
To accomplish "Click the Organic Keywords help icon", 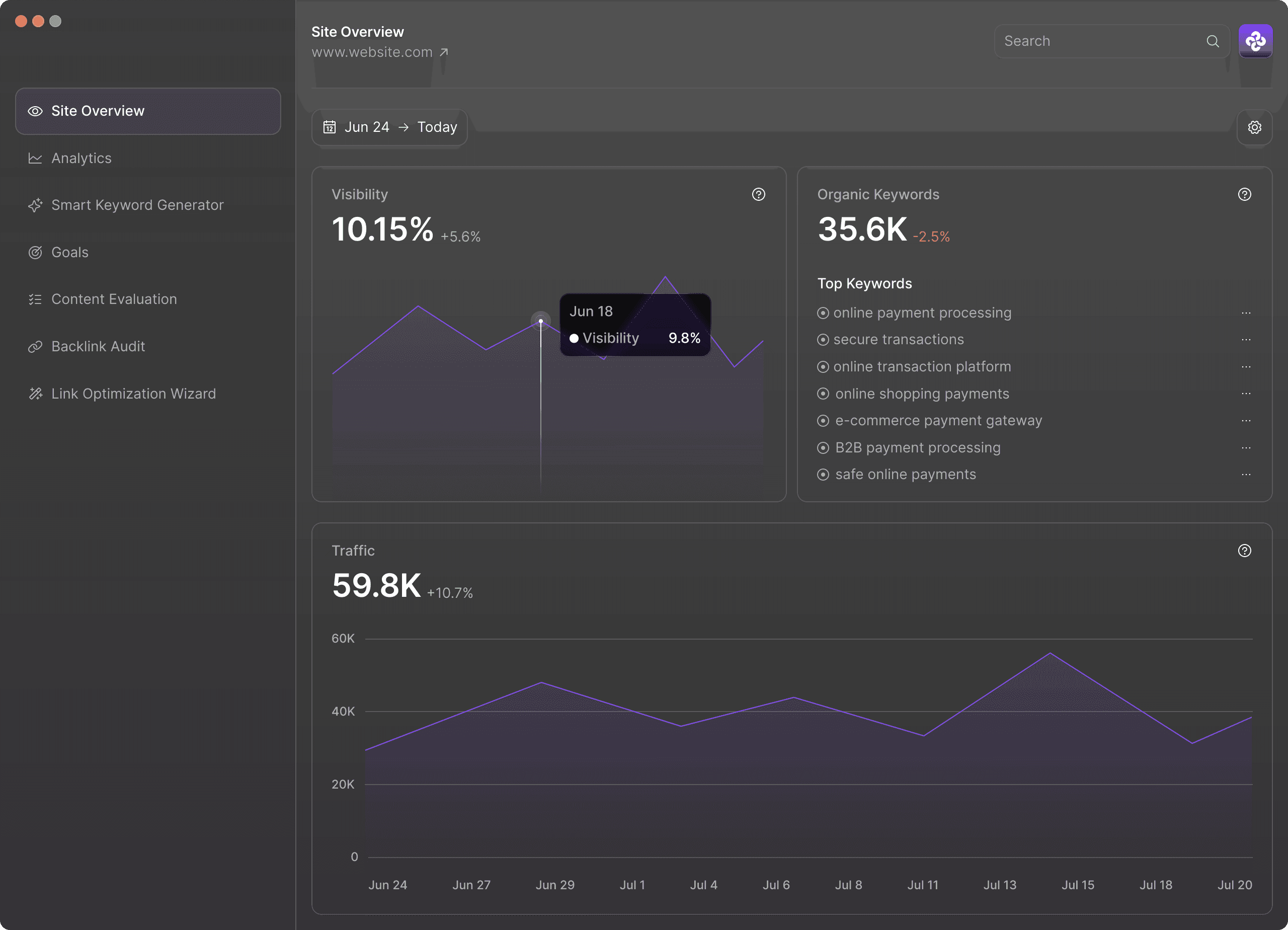I will coord(1244,194).
